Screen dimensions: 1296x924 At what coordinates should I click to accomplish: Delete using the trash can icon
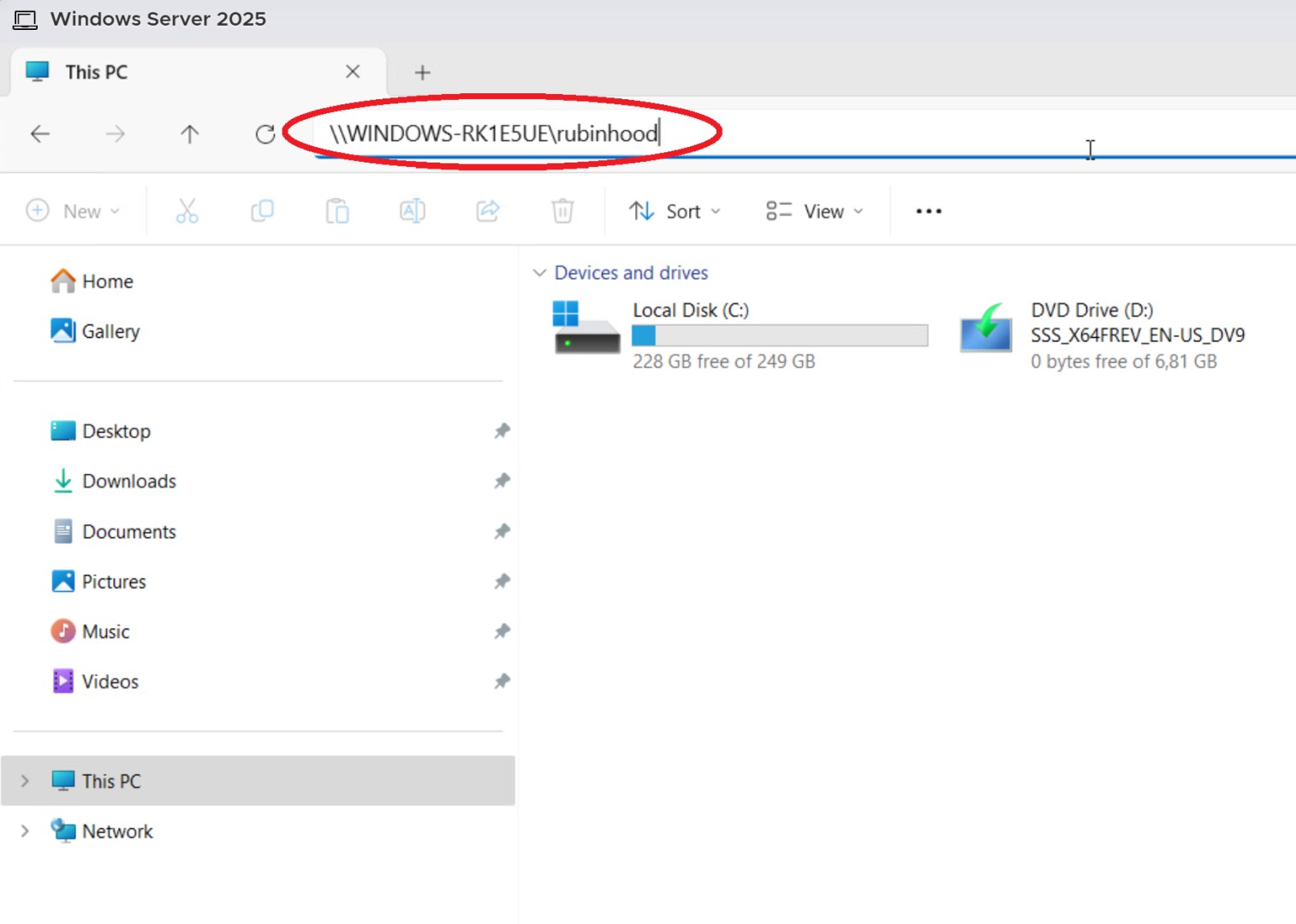coord(562,210)
